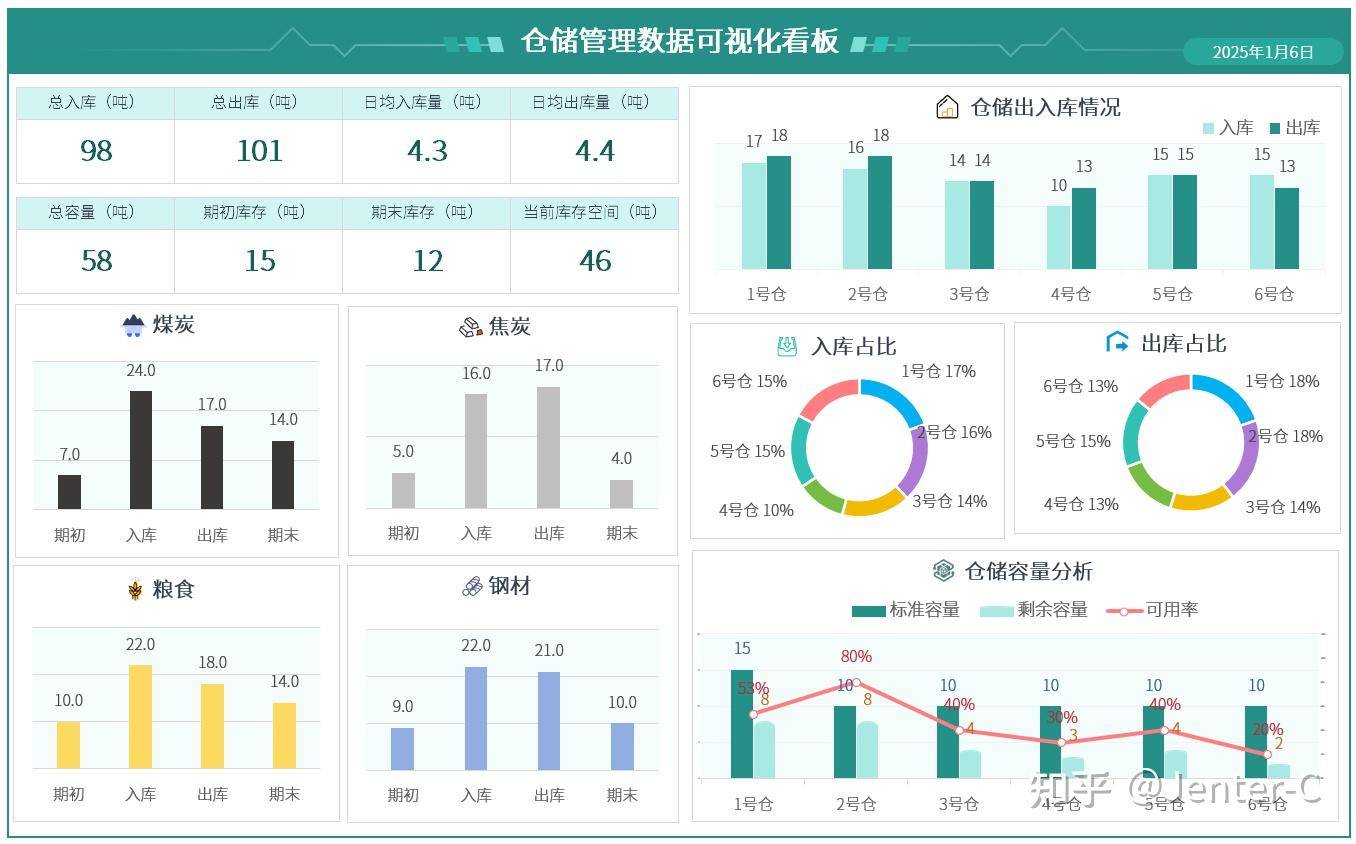Image resolution: width=1356 pixels, height=844 pixels.
Task: Select the 期末库存 value 12
Action: (427, 261)
